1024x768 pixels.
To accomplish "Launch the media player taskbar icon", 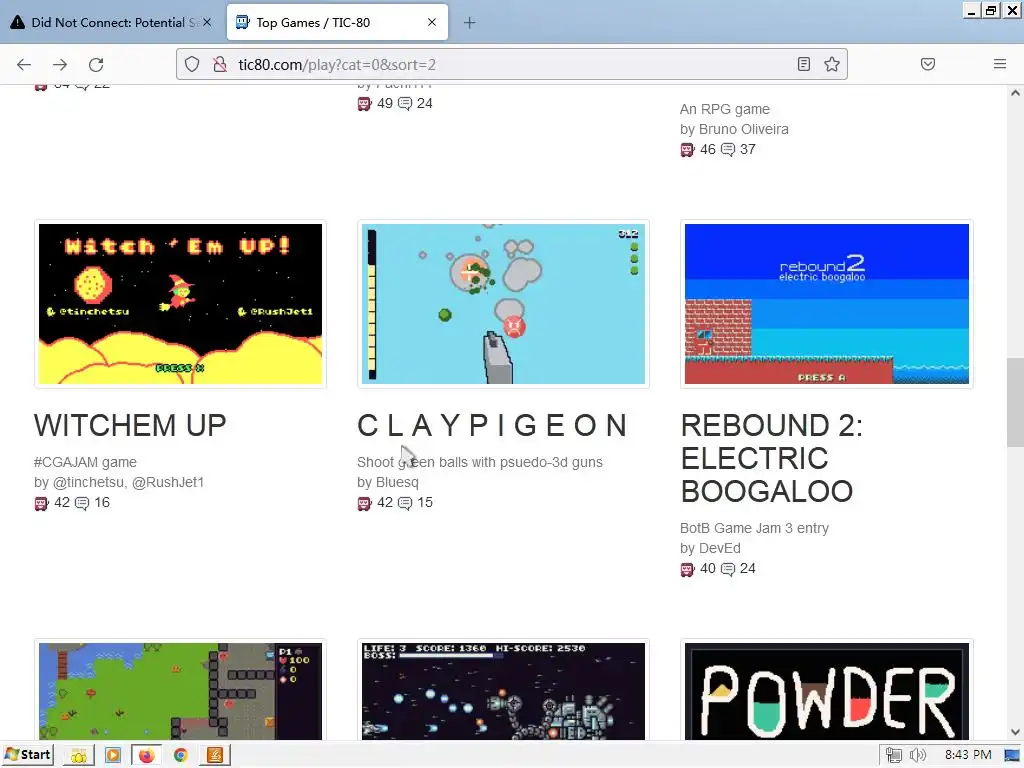I will point(112,756).
